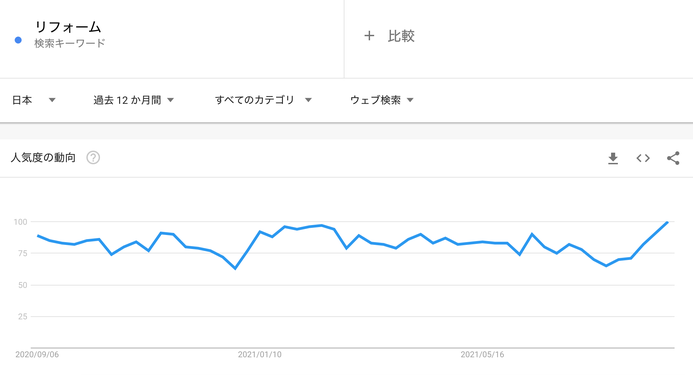Select the chart peak at far right
The width and height of the screenshot is (693, 375).
pos(667,222)
